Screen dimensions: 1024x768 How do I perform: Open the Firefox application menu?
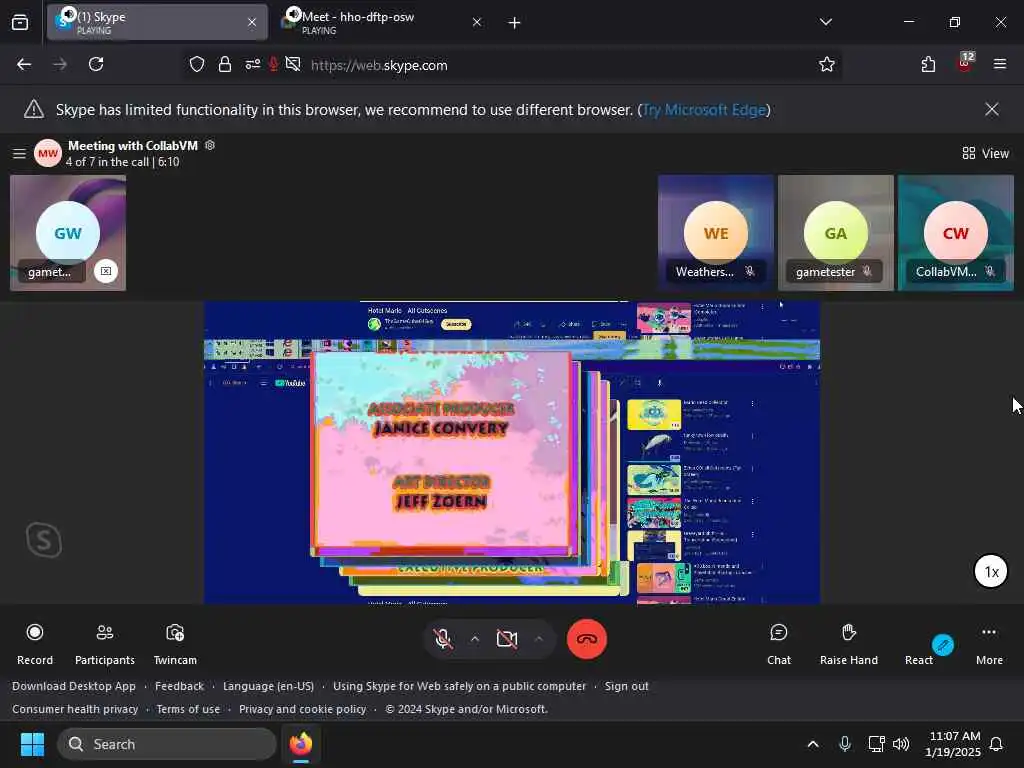point(1000,64)
